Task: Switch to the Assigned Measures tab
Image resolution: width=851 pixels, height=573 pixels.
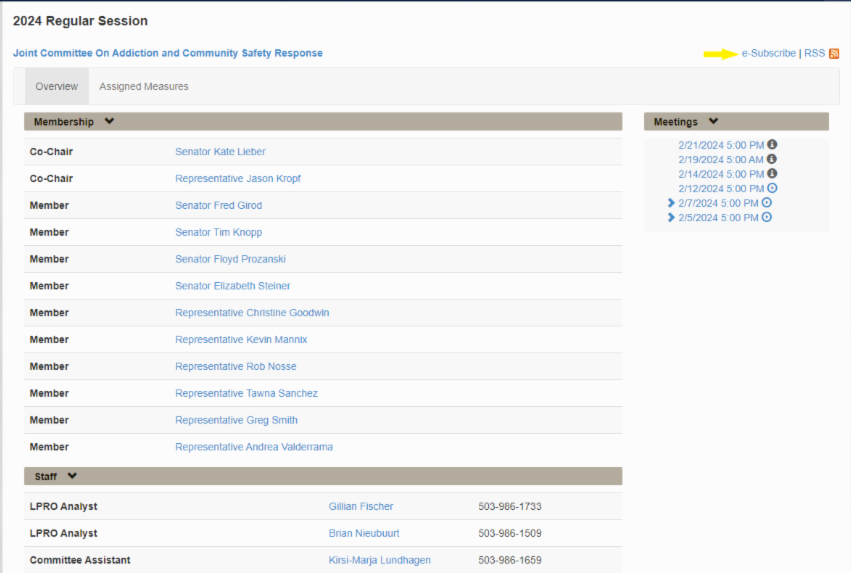Action: (x=144, y=87)
